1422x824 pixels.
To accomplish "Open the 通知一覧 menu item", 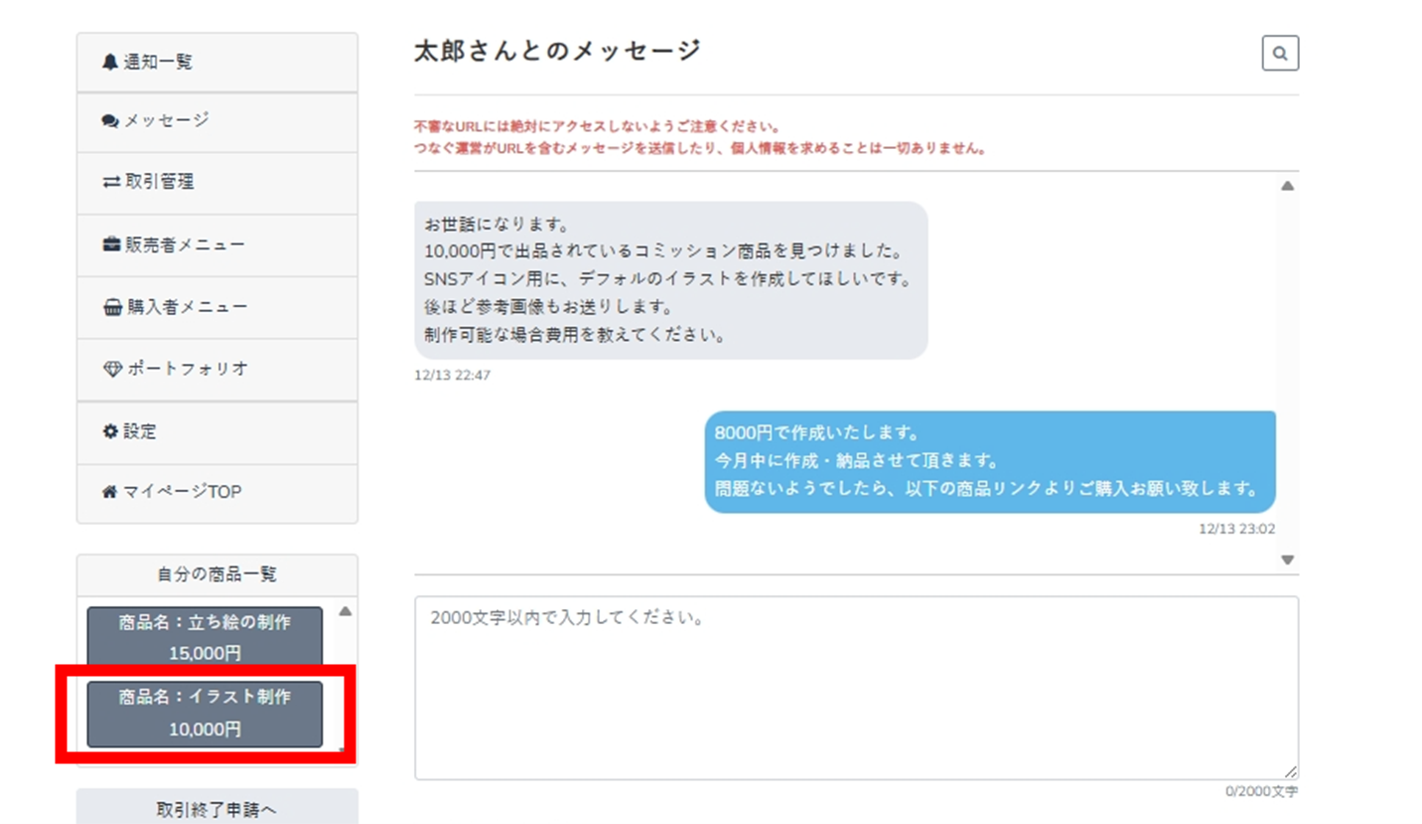I will pos(217,63).
